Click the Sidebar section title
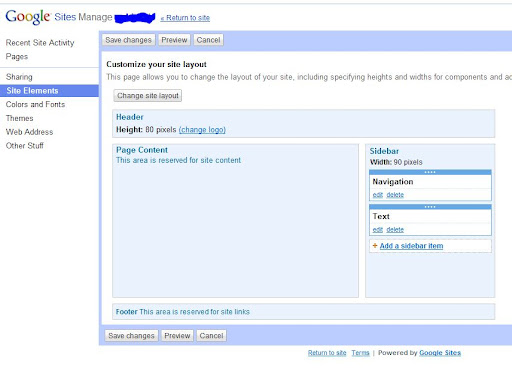 click(384, 151)
